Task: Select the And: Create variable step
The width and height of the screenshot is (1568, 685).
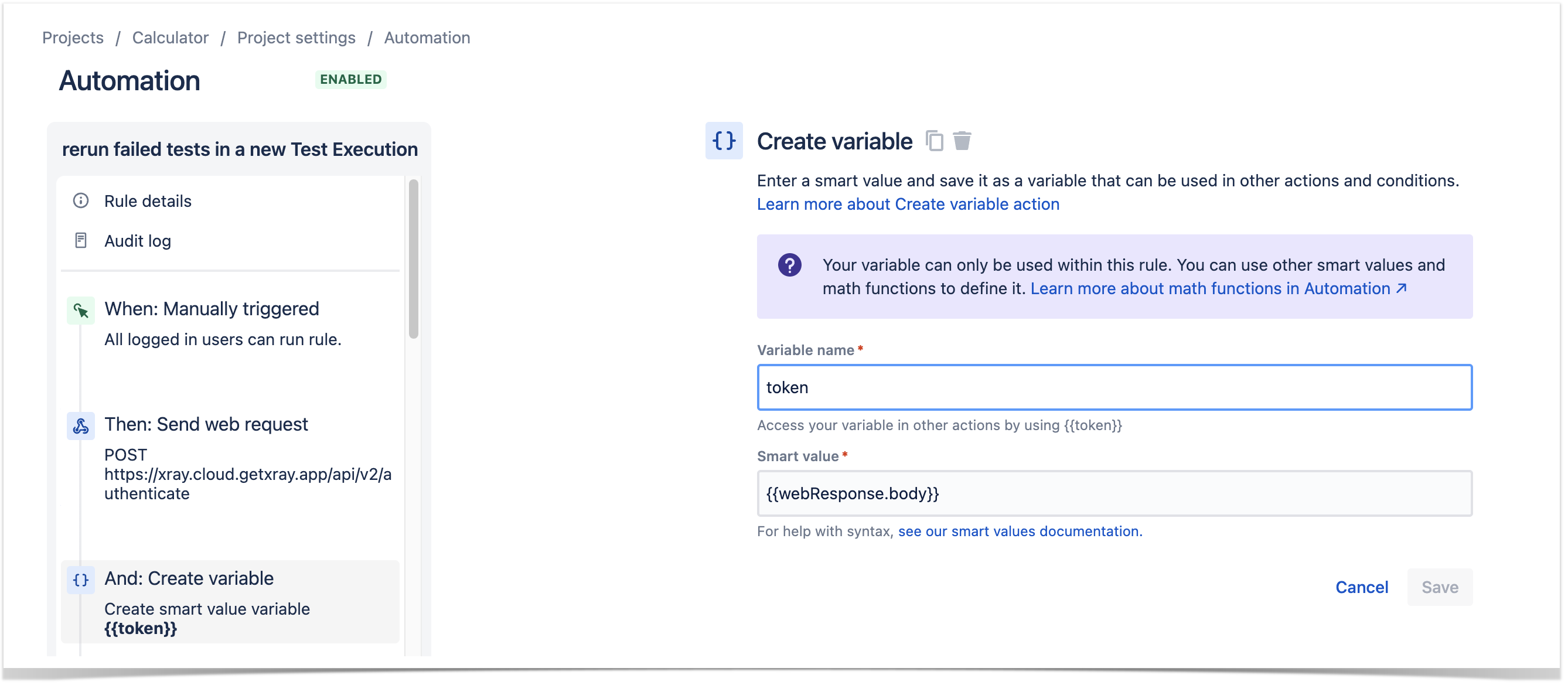Action: pyautogui.click(x=230, y=602)
